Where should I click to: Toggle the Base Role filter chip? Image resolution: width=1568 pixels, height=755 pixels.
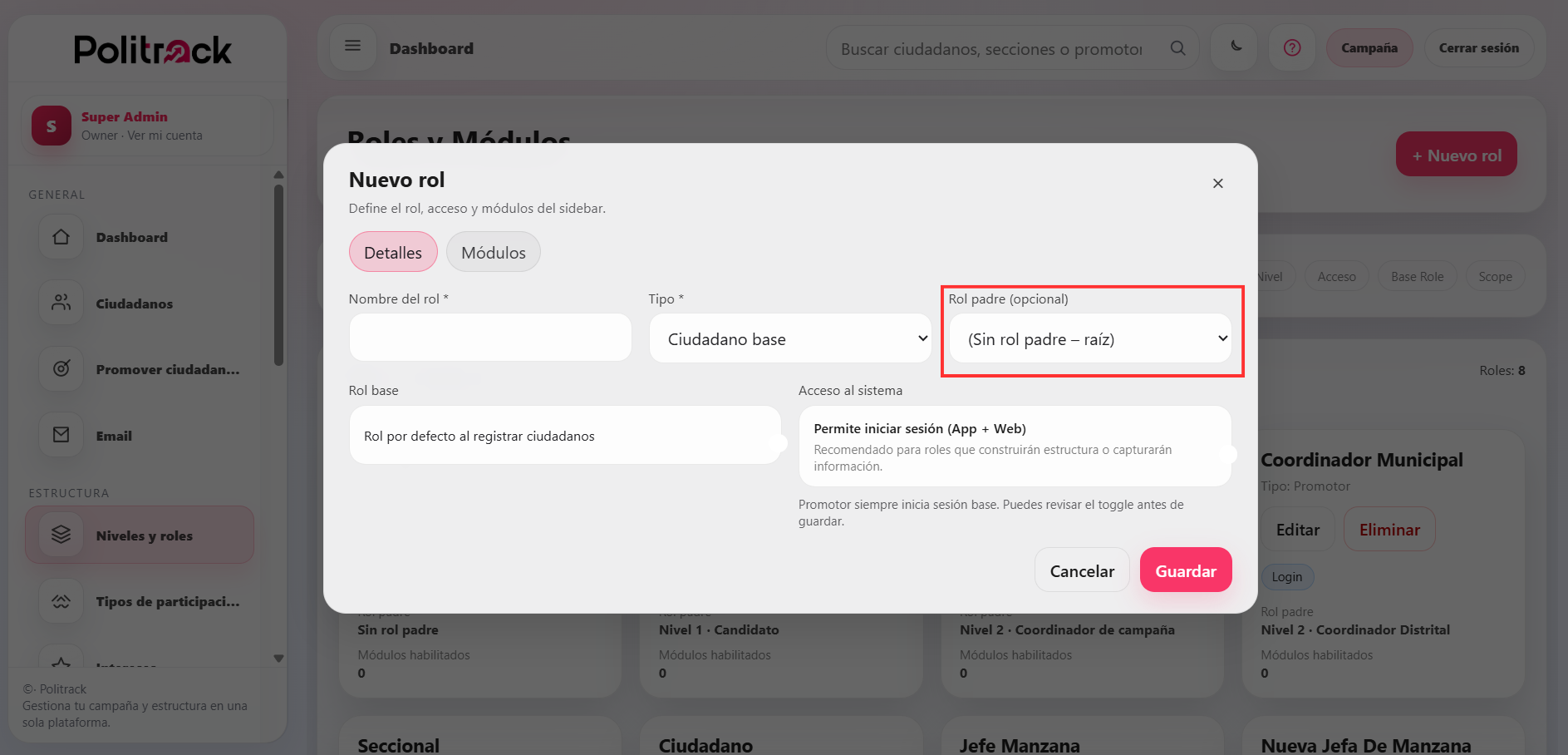(x=1417, y=276)
